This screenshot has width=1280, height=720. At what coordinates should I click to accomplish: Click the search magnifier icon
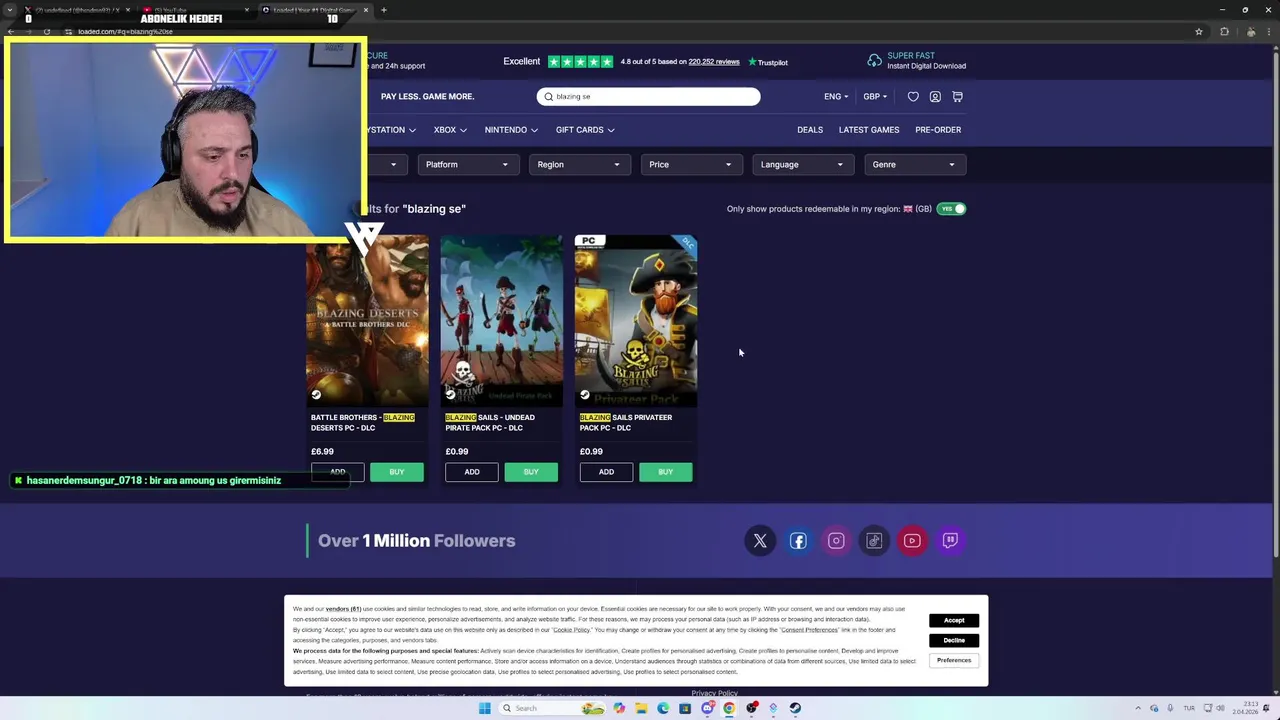(548, 97)
